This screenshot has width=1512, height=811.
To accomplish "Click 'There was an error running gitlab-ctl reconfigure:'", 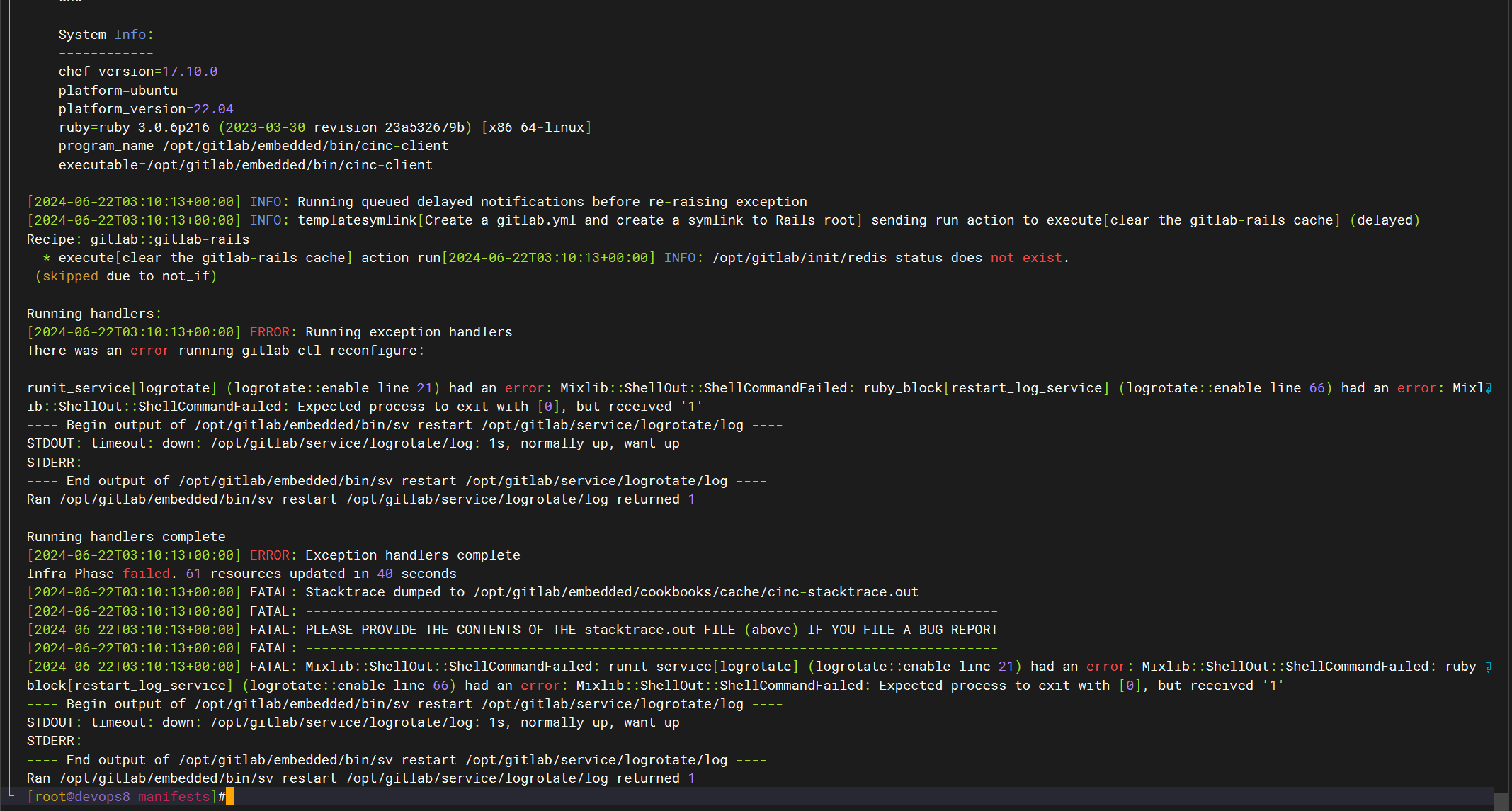I will click(225, 351).
